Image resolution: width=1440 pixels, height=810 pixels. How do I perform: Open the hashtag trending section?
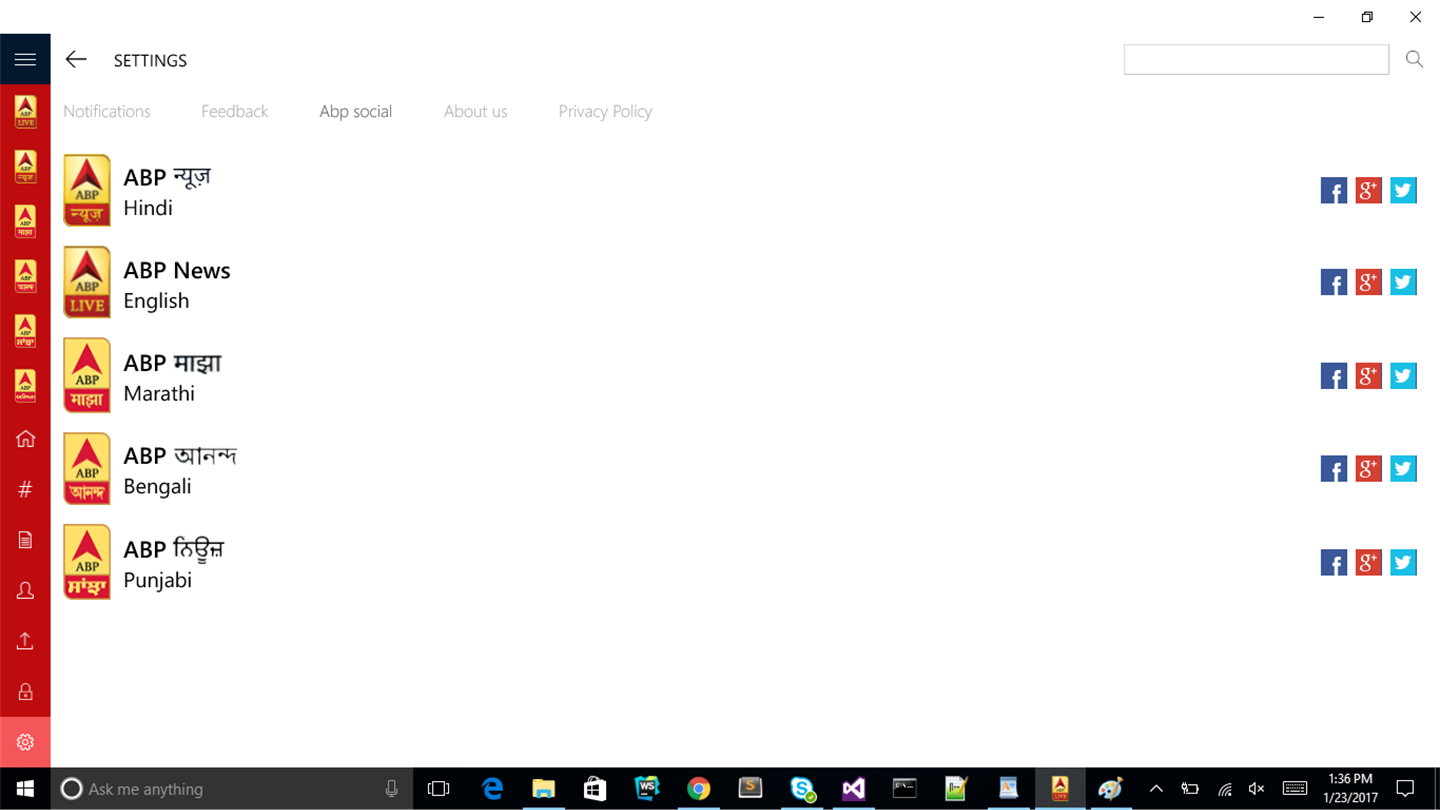tap(25, 489)
